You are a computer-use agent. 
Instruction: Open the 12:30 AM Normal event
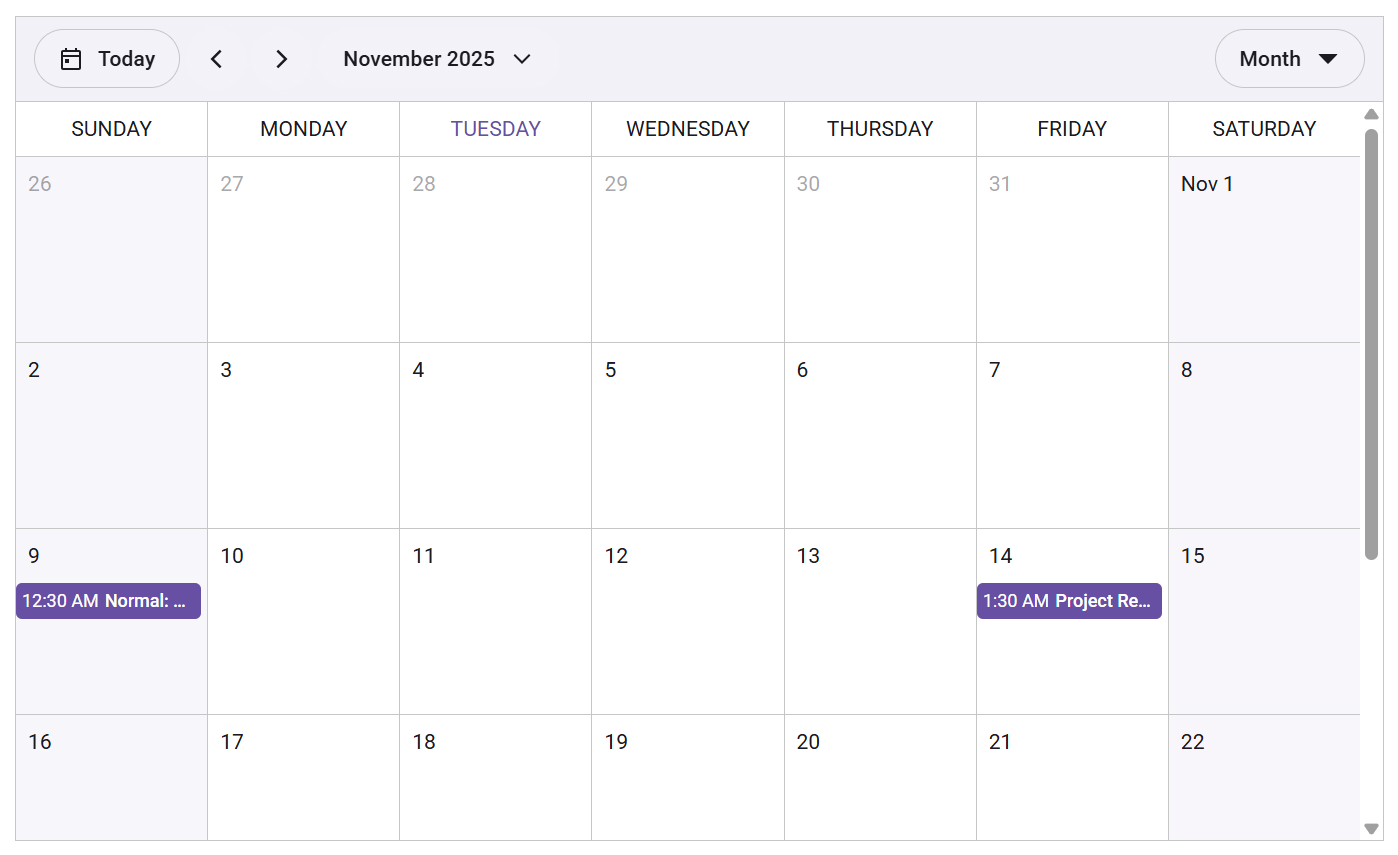(108, 601)
